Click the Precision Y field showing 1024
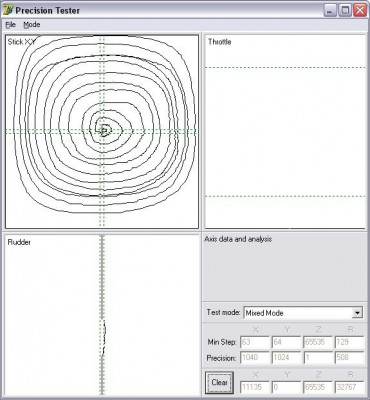 click(286, 358)
